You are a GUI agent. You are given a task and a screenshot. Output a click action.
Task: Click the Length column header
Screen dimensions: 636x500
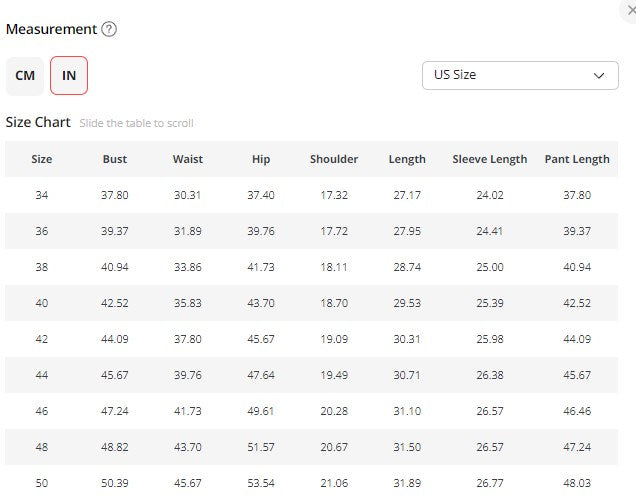[407, 159]
